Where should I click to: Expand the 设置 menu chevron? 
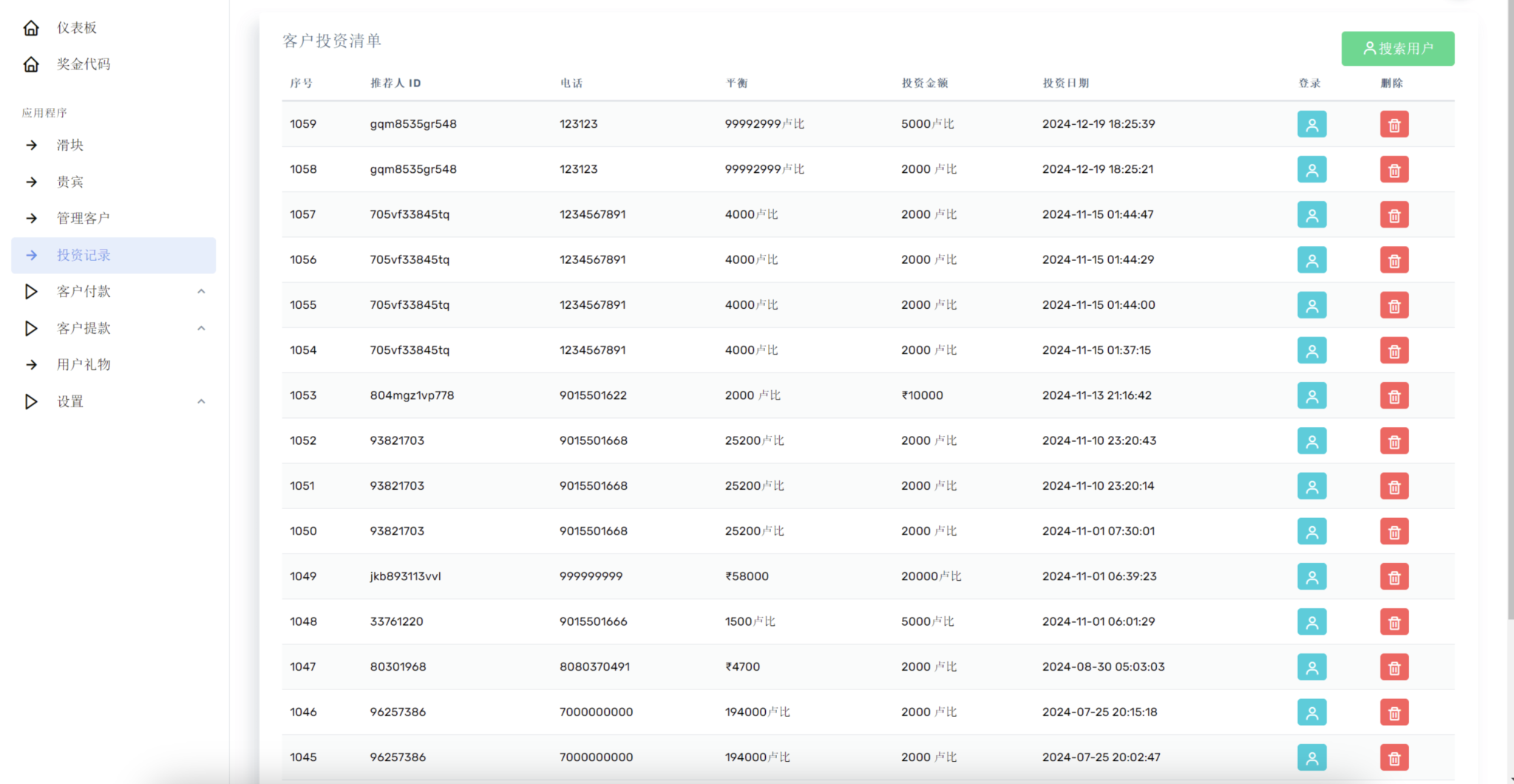click(x=201, y=402)
